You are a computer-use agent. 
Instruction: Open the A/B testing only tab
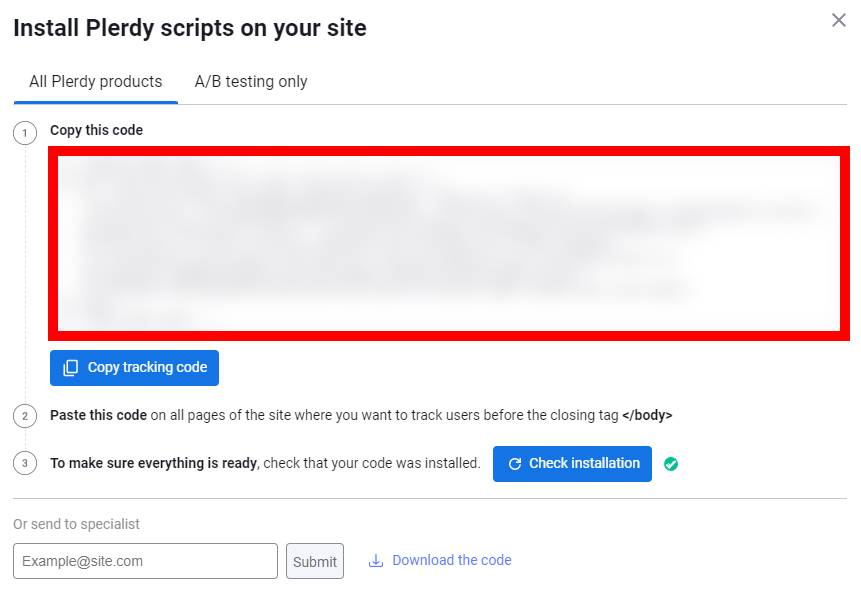click(251, 82)
